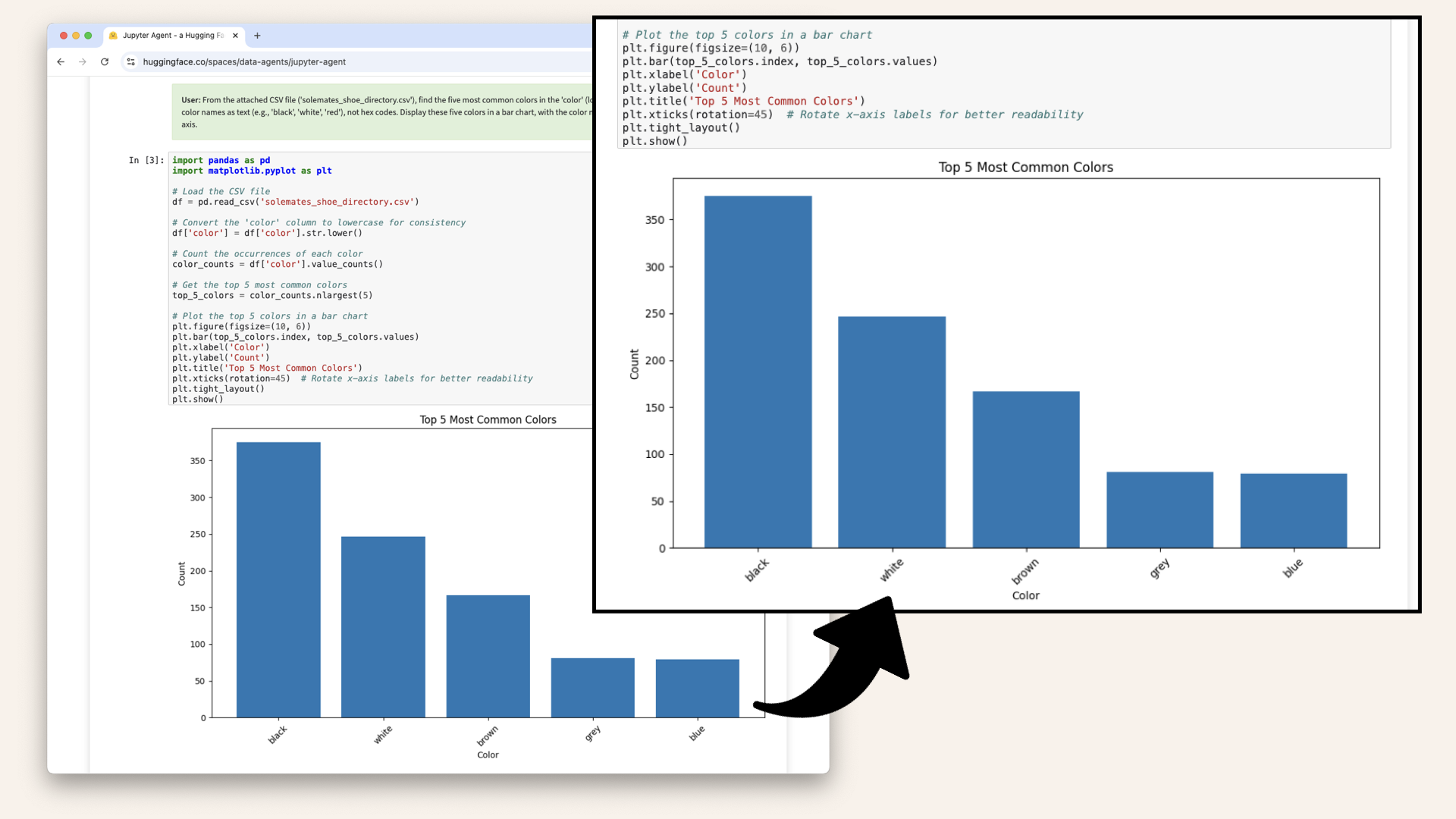1456x819 pixels.
Task: Click the green User prompt message box
Action: point(382,111)
